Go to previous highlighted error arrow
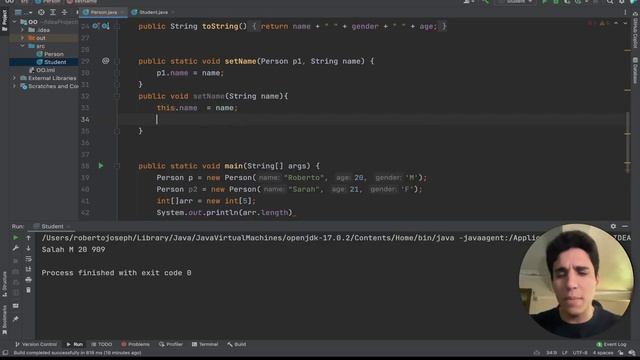Image resolution: width=640 pixels, height=360 pixels. click(x=616, y=23)
